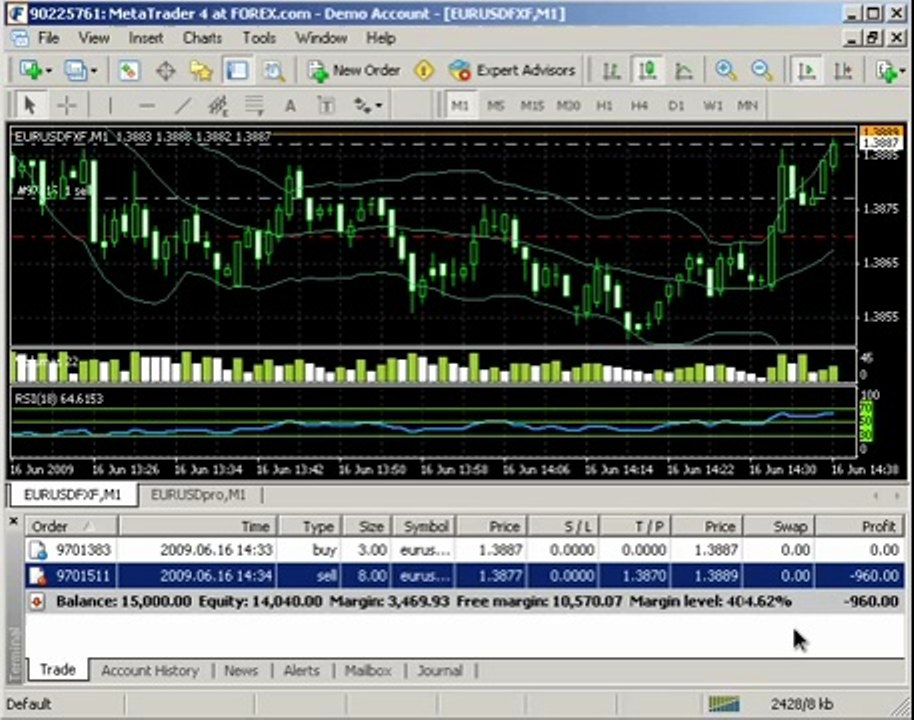Screen dimensions: 914x720
Task: Switch to candlestick chart mode
Action: (x=647, y=70)
